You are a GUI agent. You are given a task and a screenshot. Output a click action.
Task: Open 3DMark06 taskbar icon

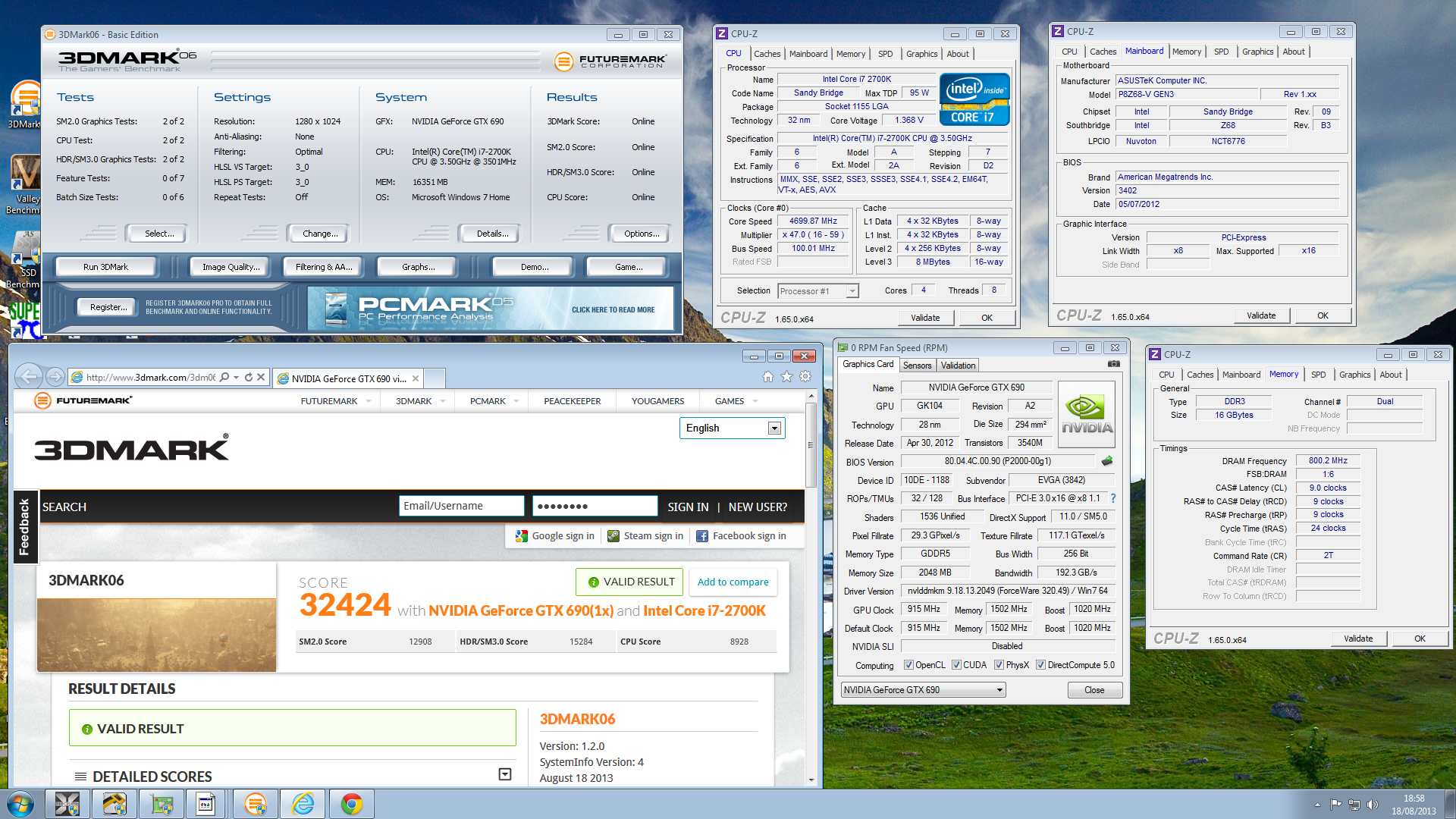tap(256, 804)
